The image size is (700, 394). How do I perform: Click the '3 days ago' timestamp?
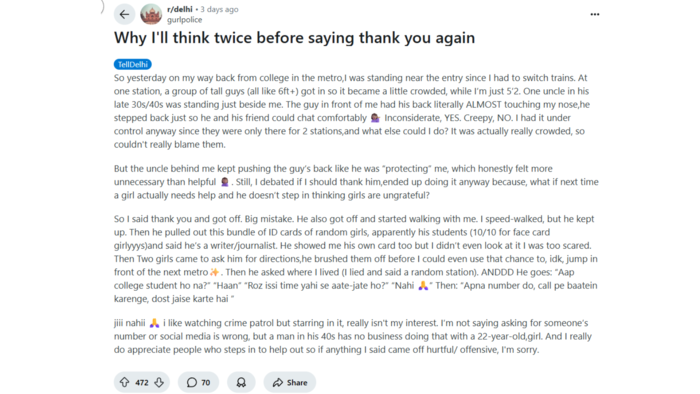coord(219,9)
